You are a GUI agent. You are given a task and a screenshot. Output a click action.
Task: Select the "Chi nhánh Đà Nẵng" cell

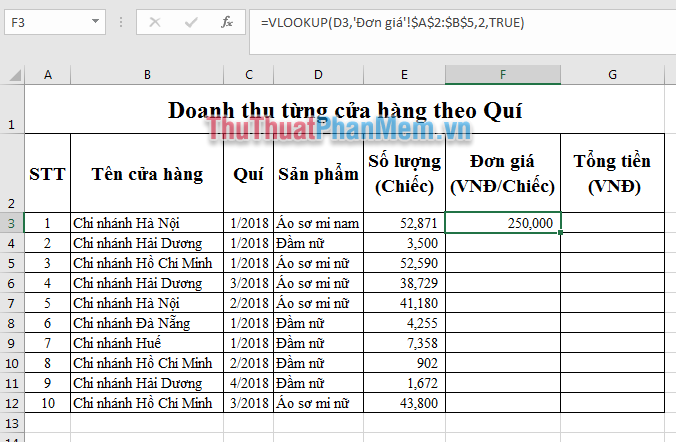(x=147, y=323)
